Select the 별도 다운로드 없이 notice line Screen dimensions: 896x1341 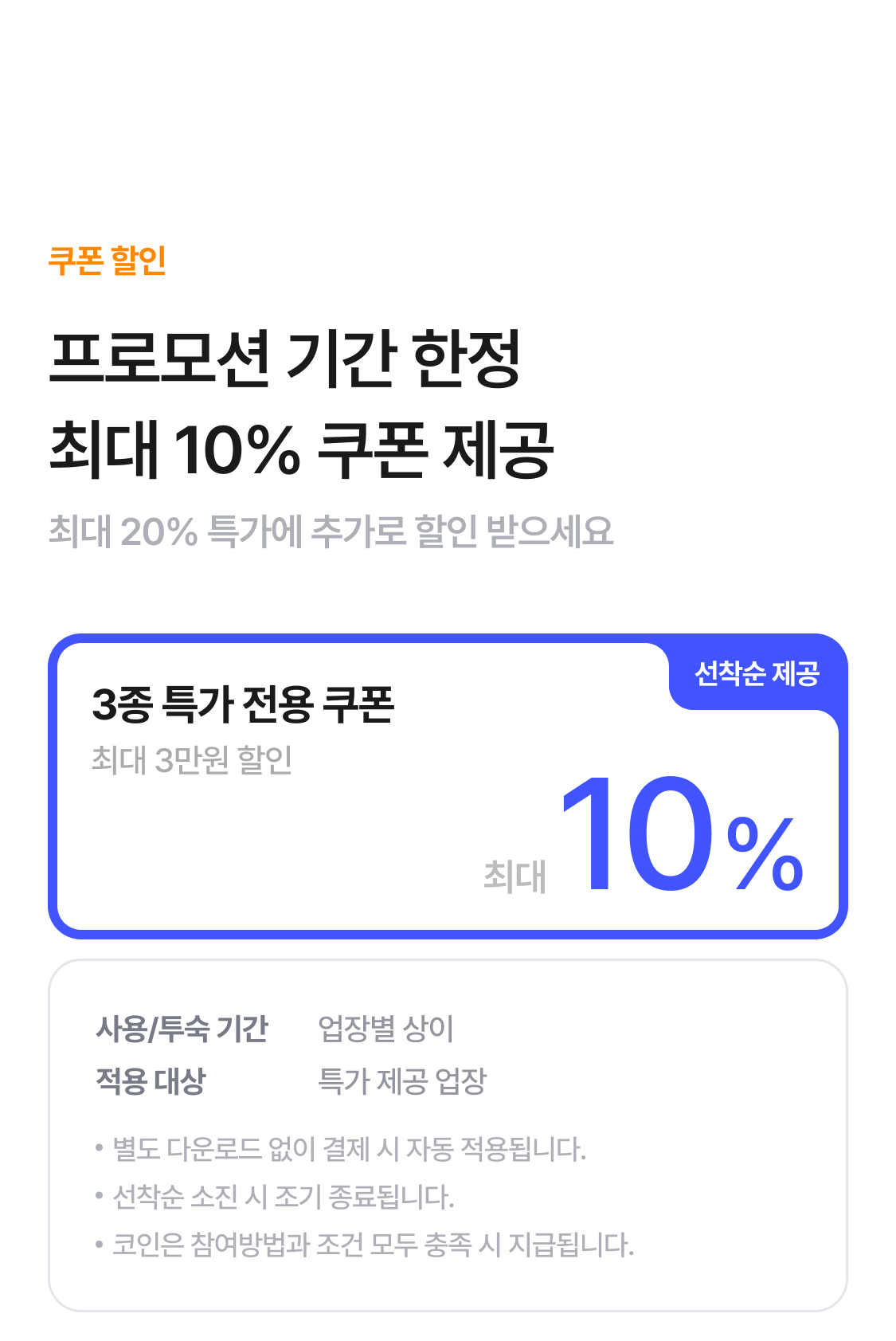click(x=349, y=1149)
